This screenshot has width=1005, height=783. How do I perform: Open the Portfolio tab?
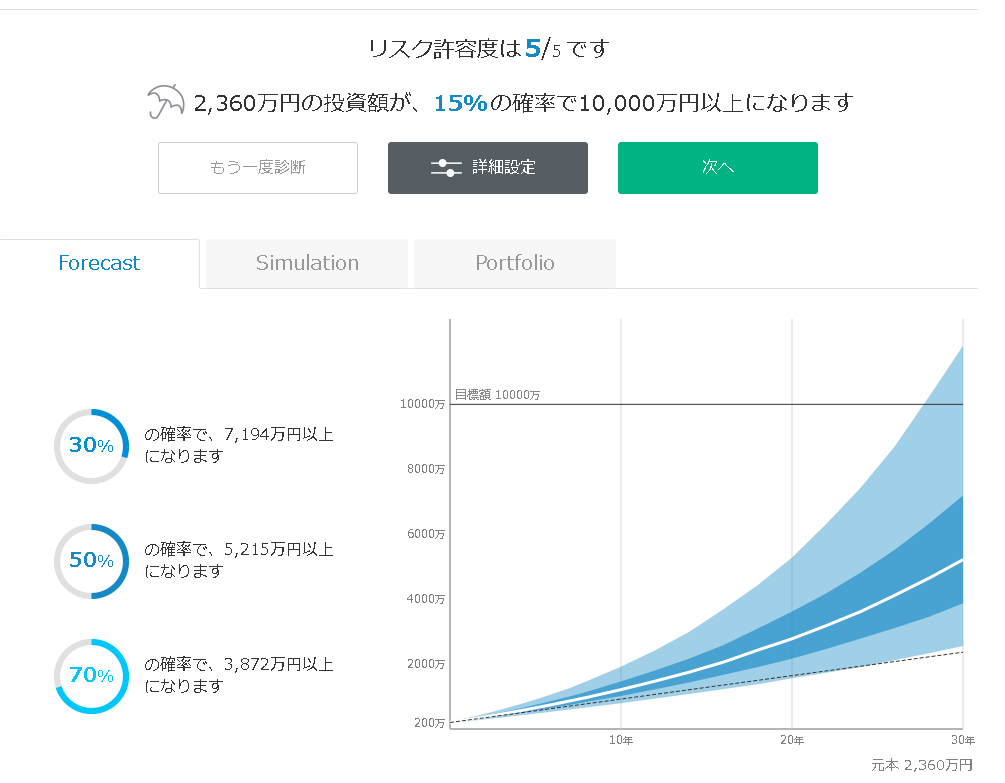[515, 263]
